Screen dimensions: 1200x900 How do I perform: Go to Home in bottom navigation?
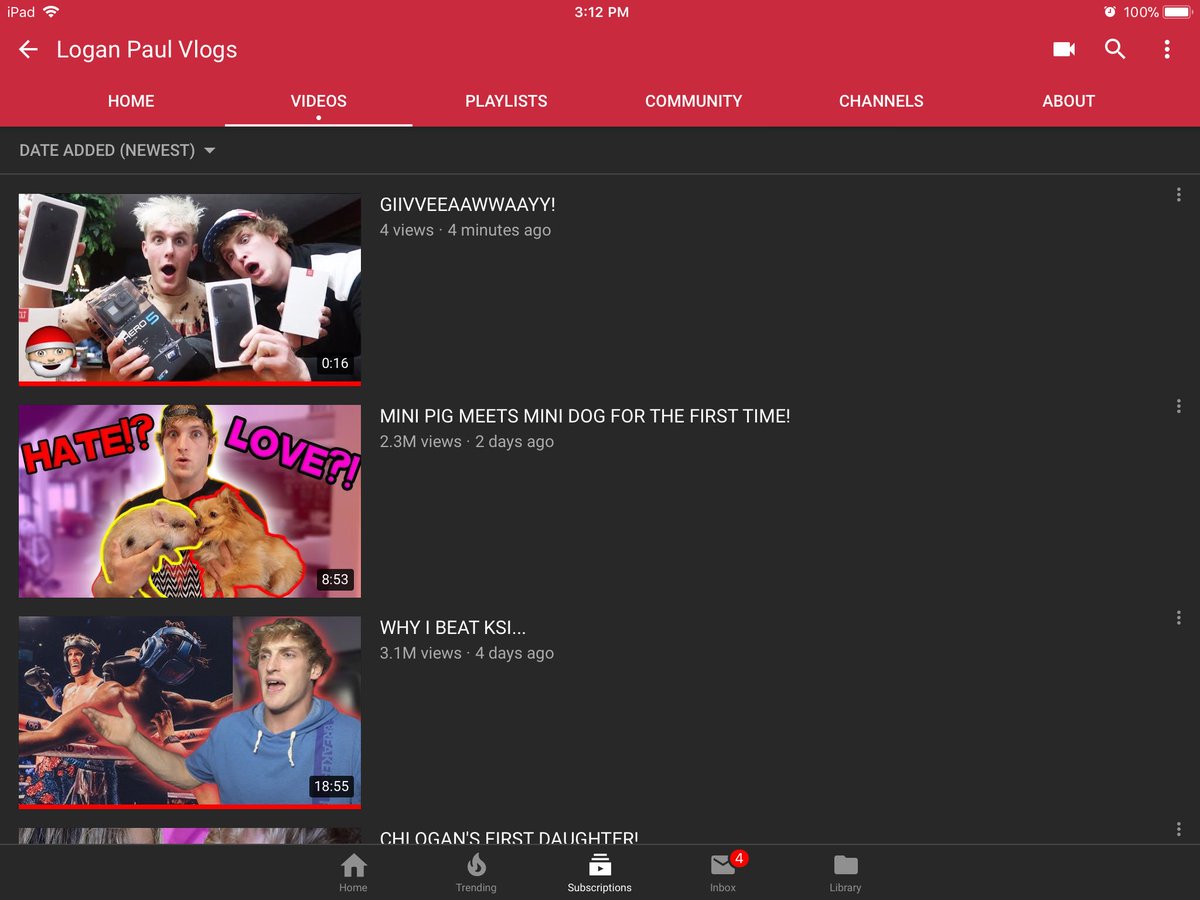pos(353,872)
